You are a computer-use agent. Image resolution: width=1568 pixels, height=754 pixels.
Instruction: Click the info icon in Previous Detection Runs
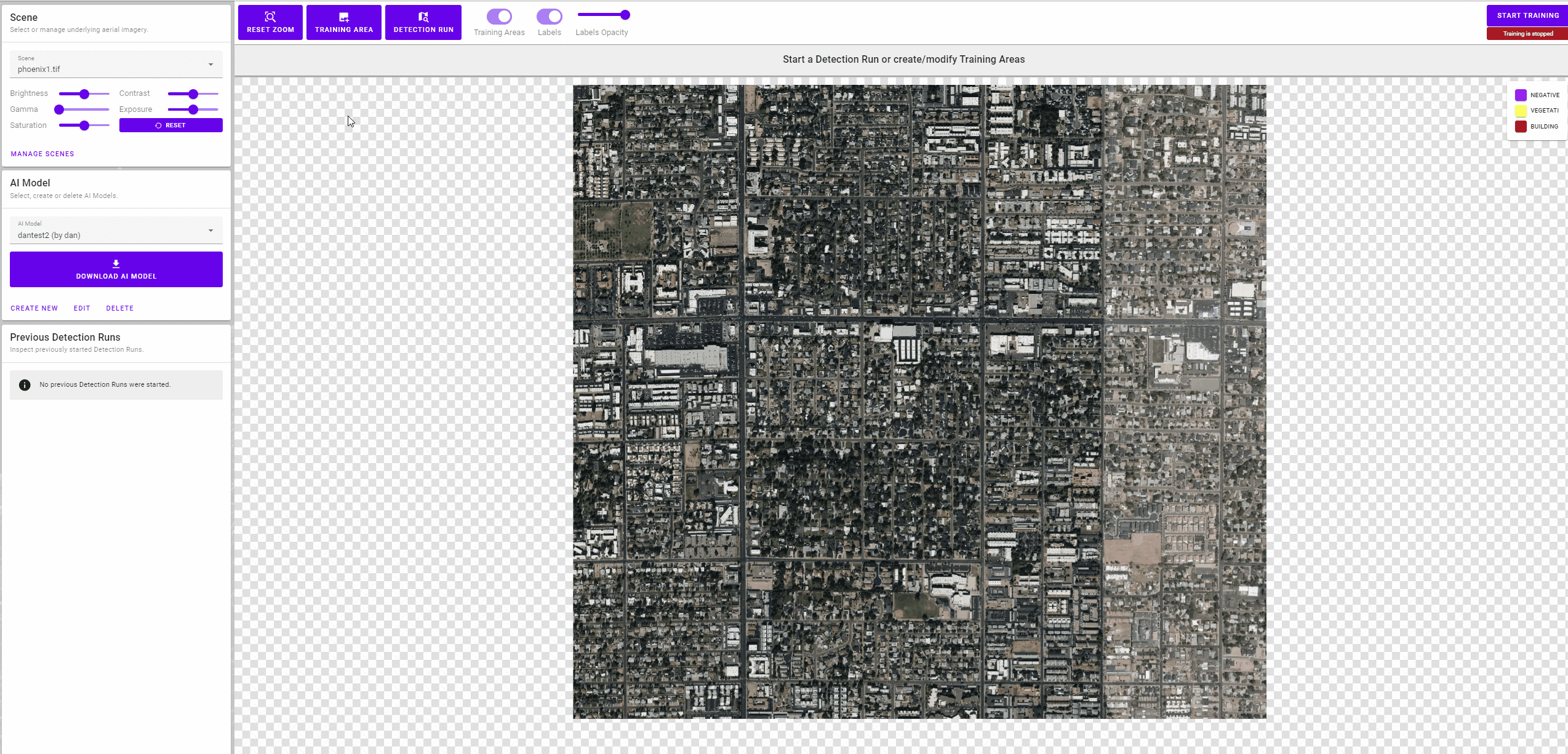(25, 385)
